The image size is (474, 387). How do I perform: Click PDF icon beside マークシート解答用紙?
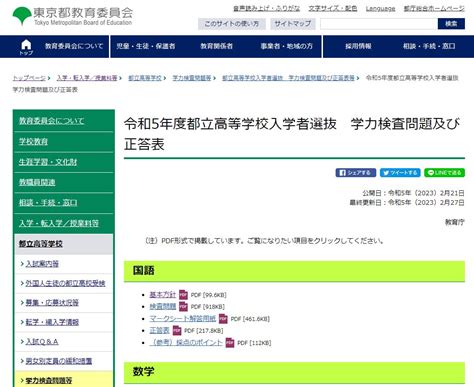pos(223,319)
